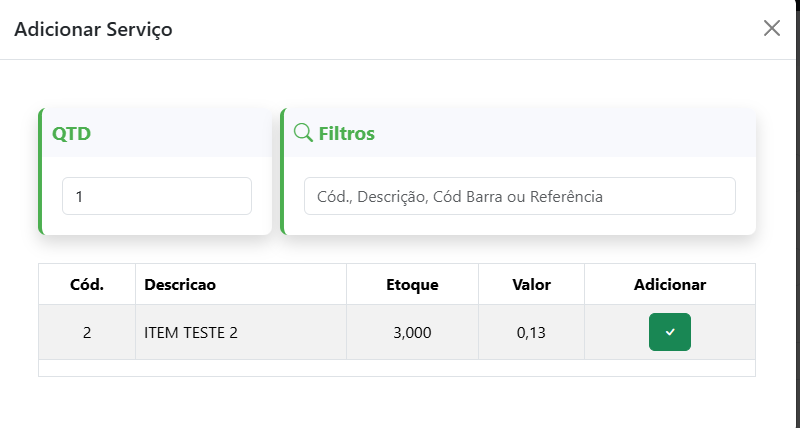Click the empty row below the table
Image resolution: width=800 pixels, height=428 pixels.
tap(396, 368)
